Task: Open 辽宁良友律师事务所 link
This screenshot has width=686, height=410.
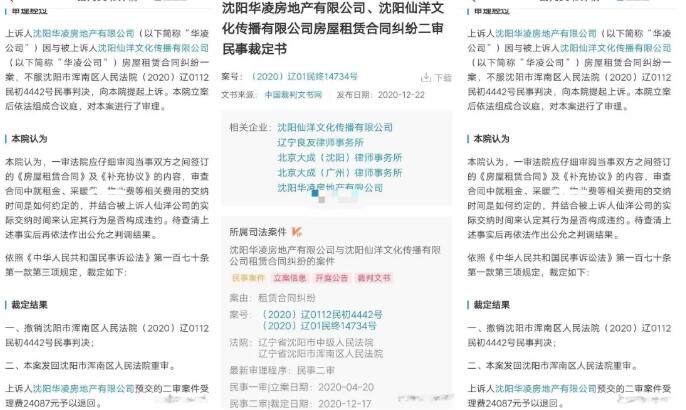Action: pyautogui.click(x=321, y=142)
